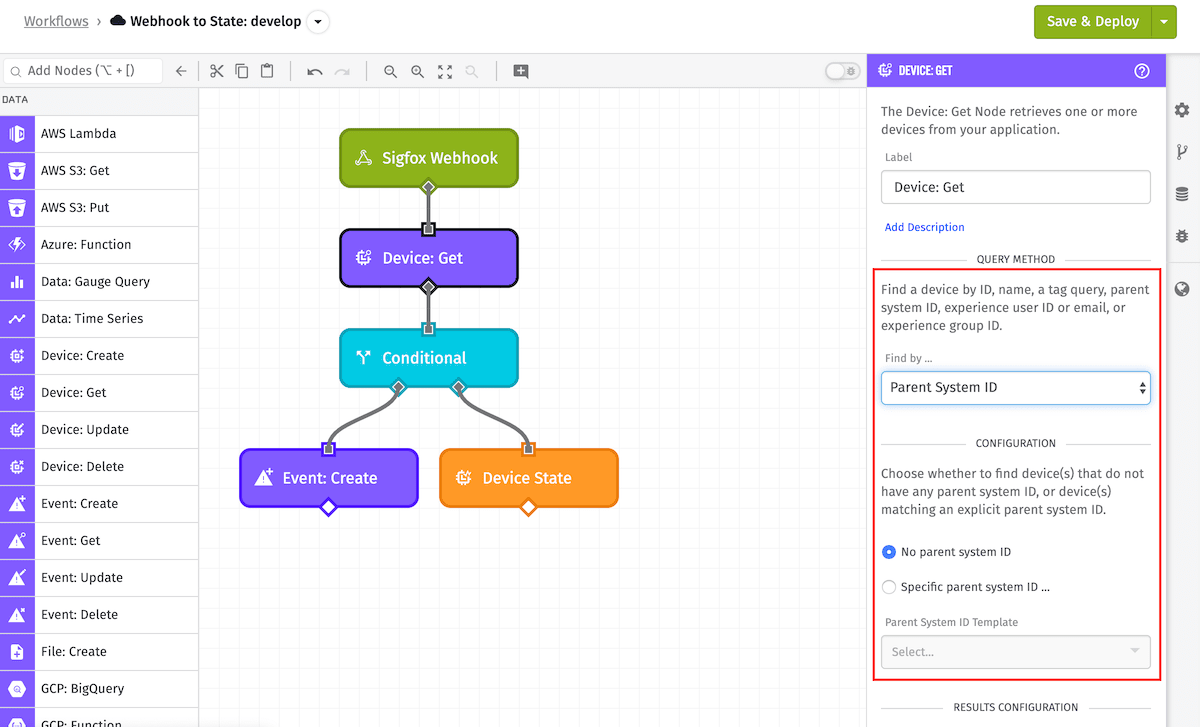Expand Save & Deploy options arrow

click(1164, 21)
